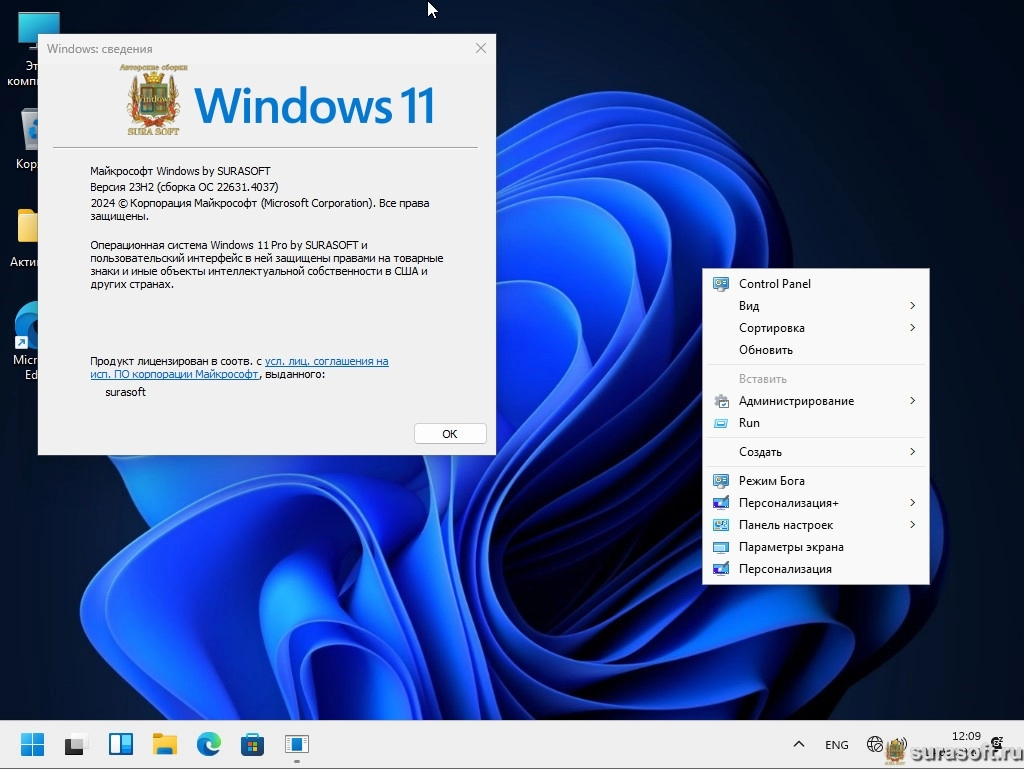The width and height of the screenshot is (1024, 769).
Task: Open Task View on taskbar
Action: pyautogui.click(x=76, y=744)
